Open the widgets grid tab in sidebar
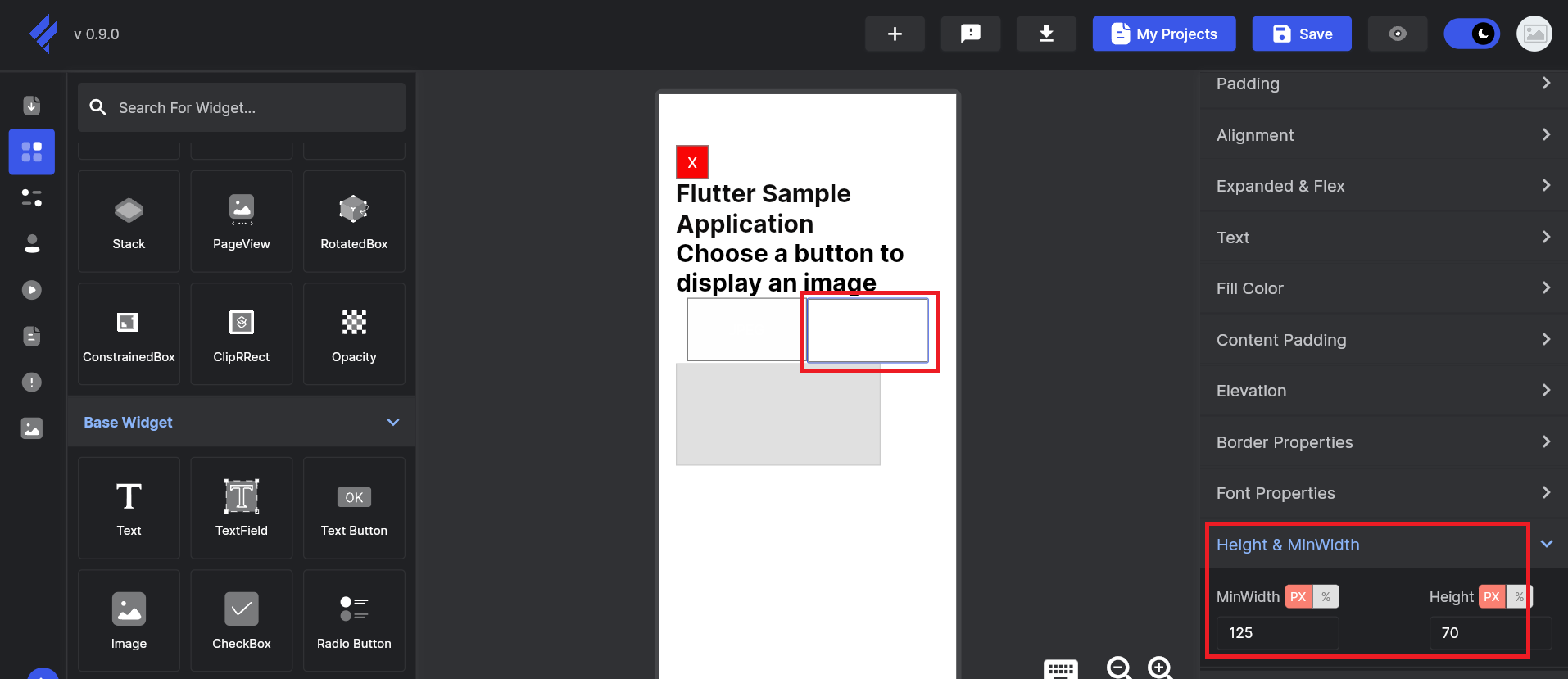This screenshot has height=679, width=1568. 32,152
